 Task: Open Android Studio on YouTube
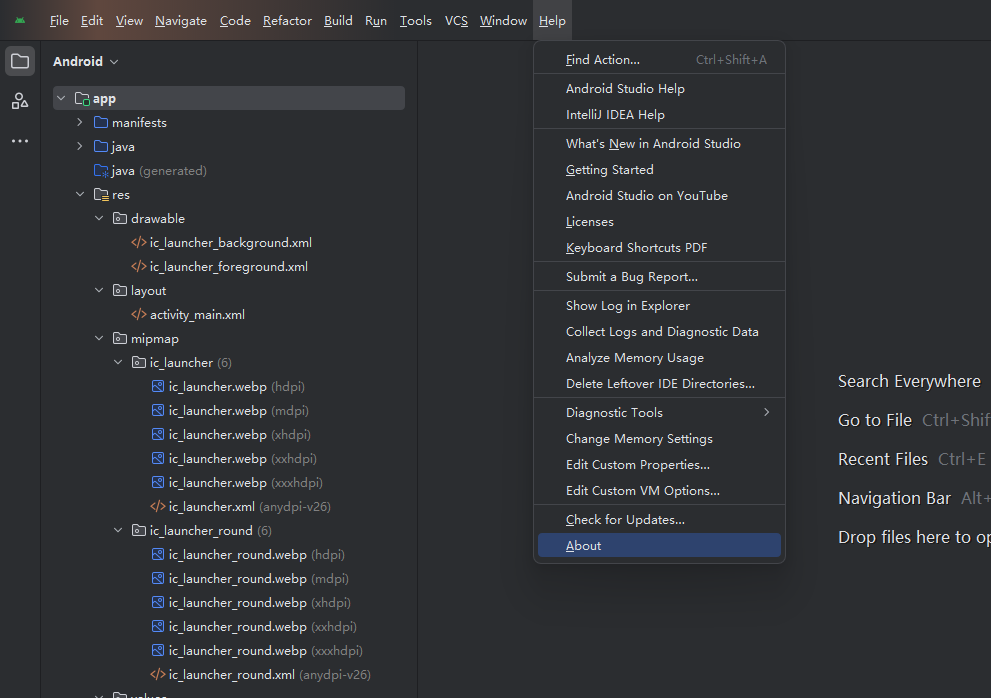(x=659, y=196)
